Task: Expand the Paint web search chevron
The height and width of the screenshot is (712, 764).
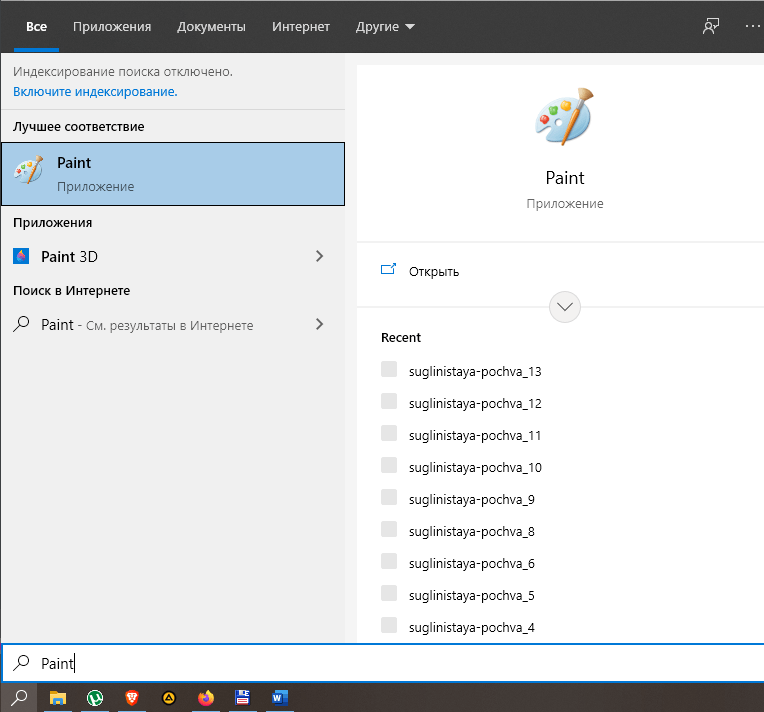Action: (x=319, y=325)
